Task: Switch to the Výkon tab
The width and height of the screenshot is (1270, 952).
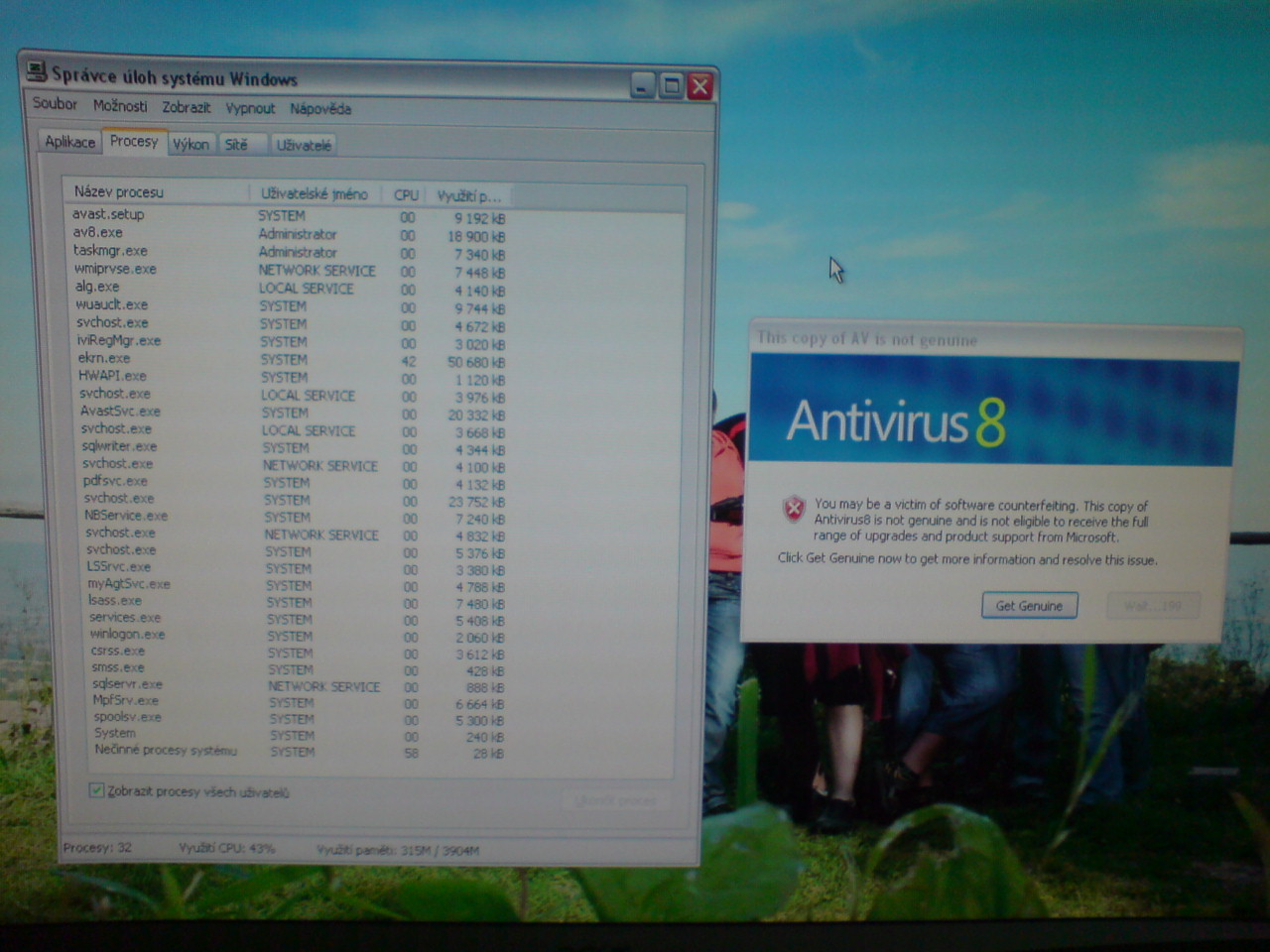Action: (190, 145)
